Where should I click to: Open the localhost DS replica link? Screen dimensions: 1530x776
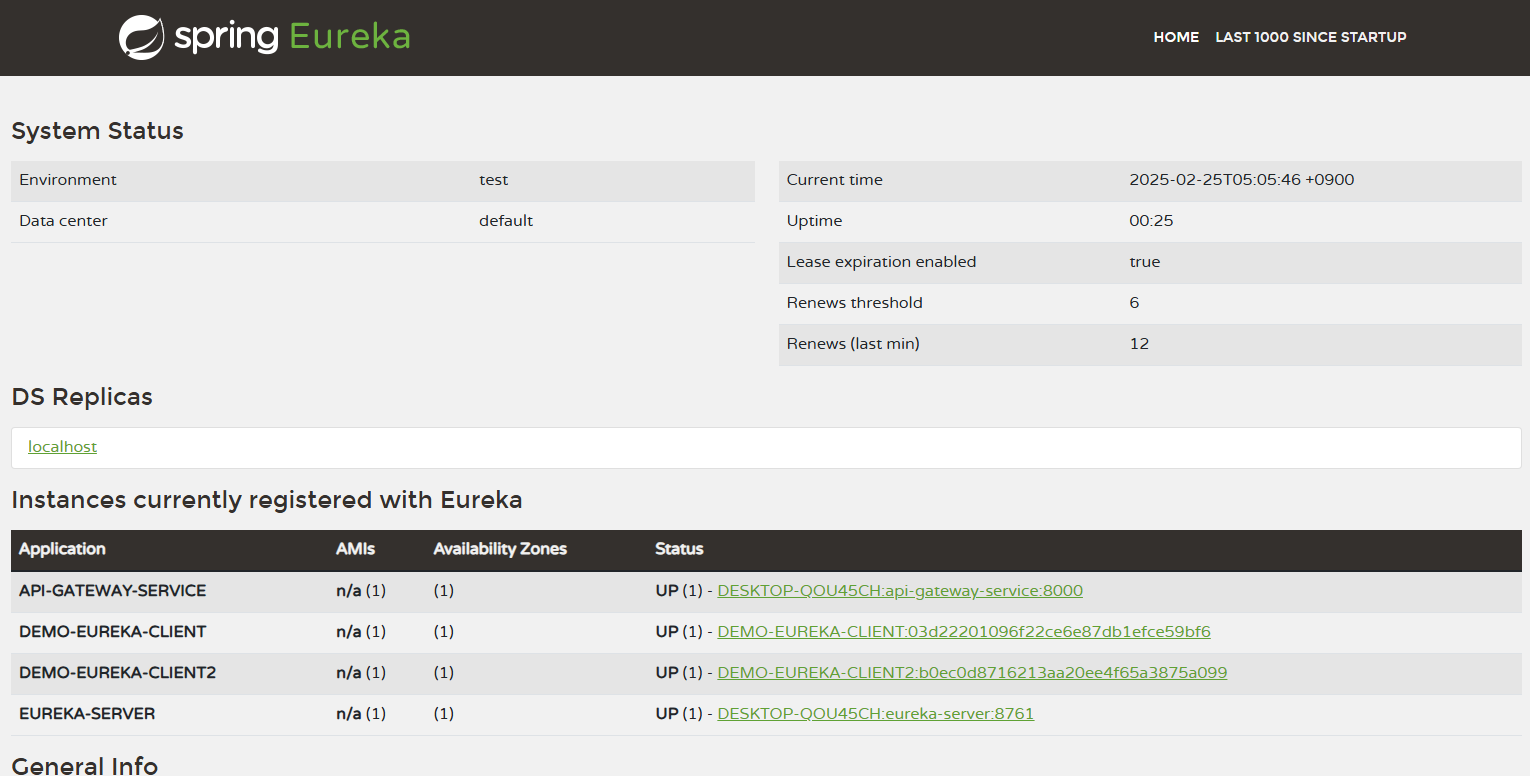pyautogui.click(x=62, y=446)
